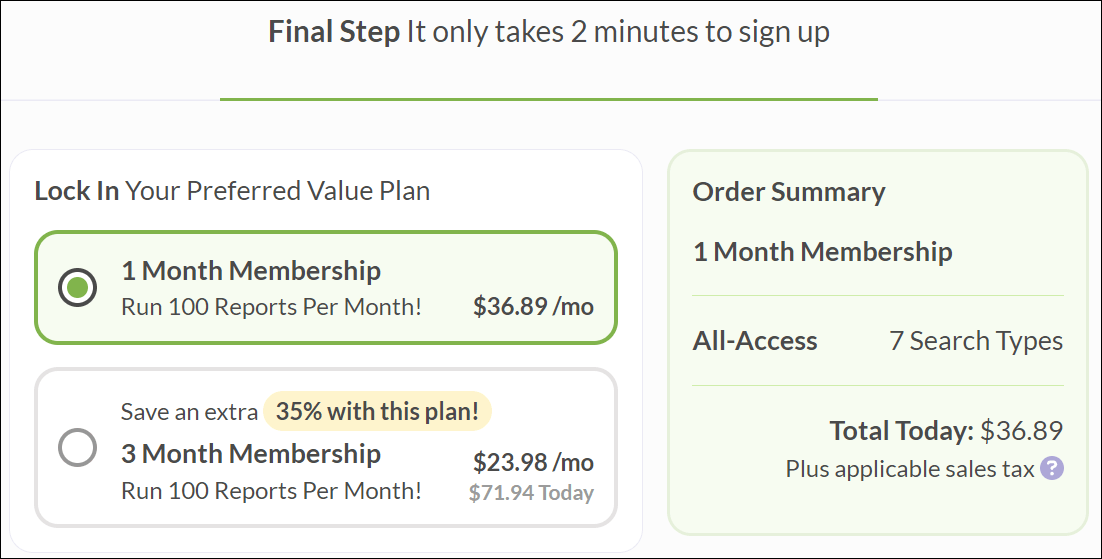Click "Run 100 Reports" under 3 Month plan

tap(271, 490)
